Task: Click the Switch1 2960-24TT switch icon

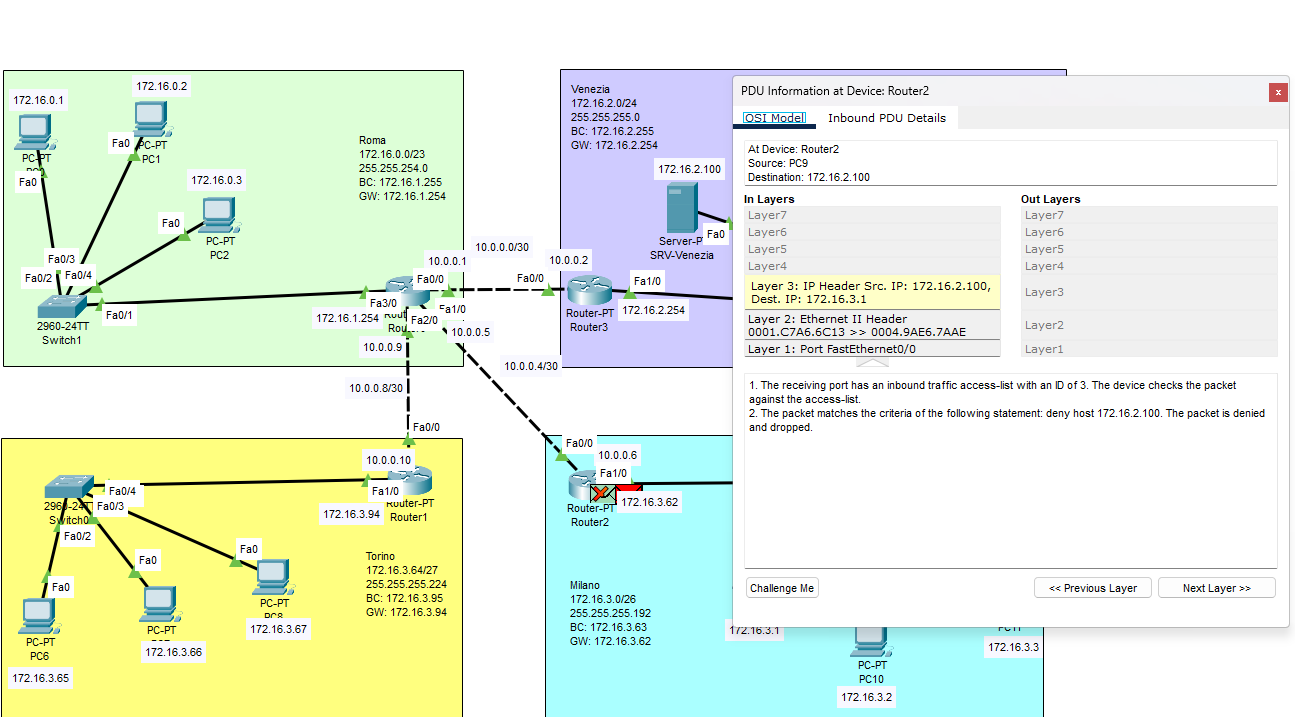Action: [x=64, y=305]
